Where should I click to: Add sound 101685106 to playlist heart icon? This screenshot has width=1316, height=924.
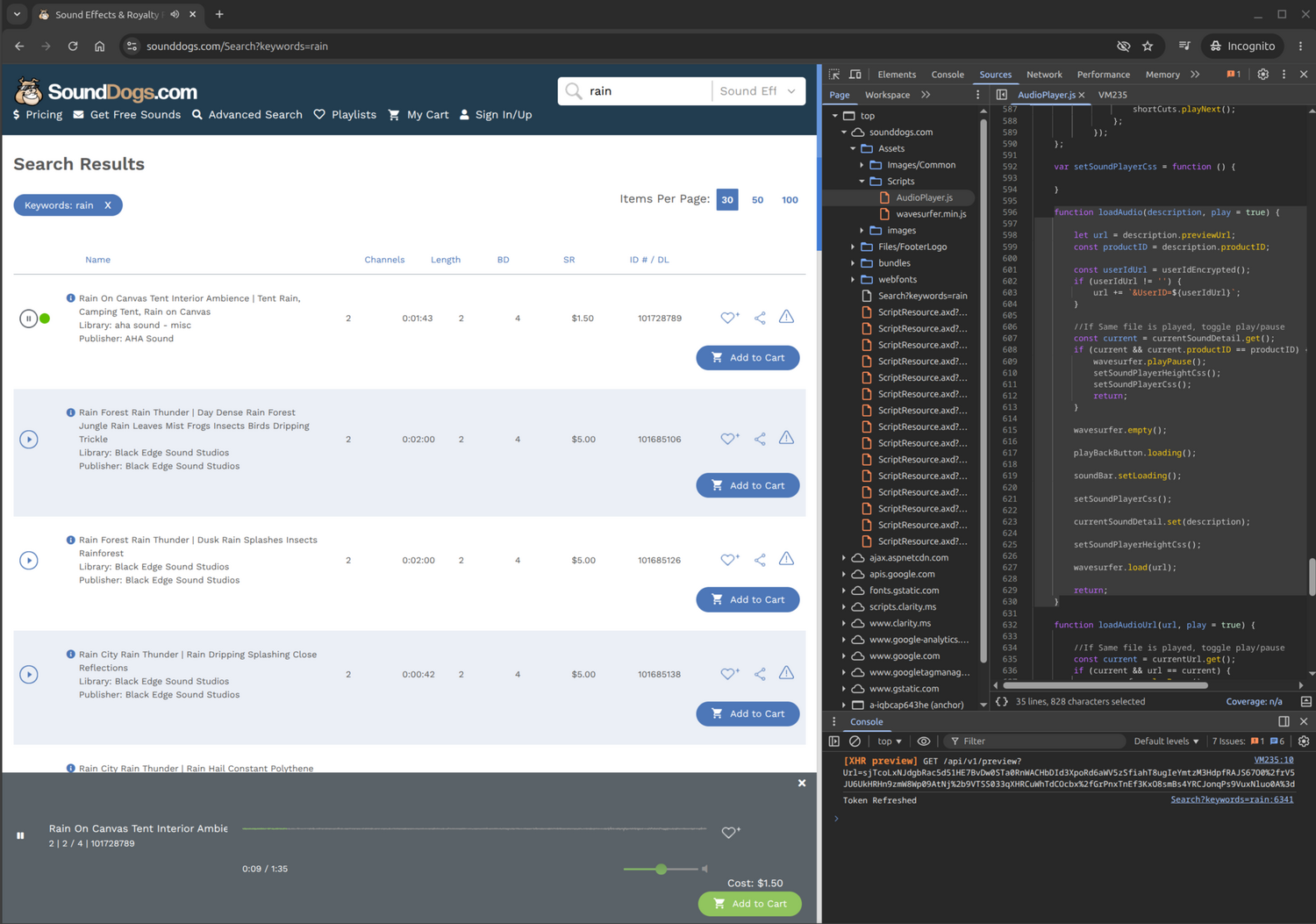pyautogui.click(x=729, y=439)
